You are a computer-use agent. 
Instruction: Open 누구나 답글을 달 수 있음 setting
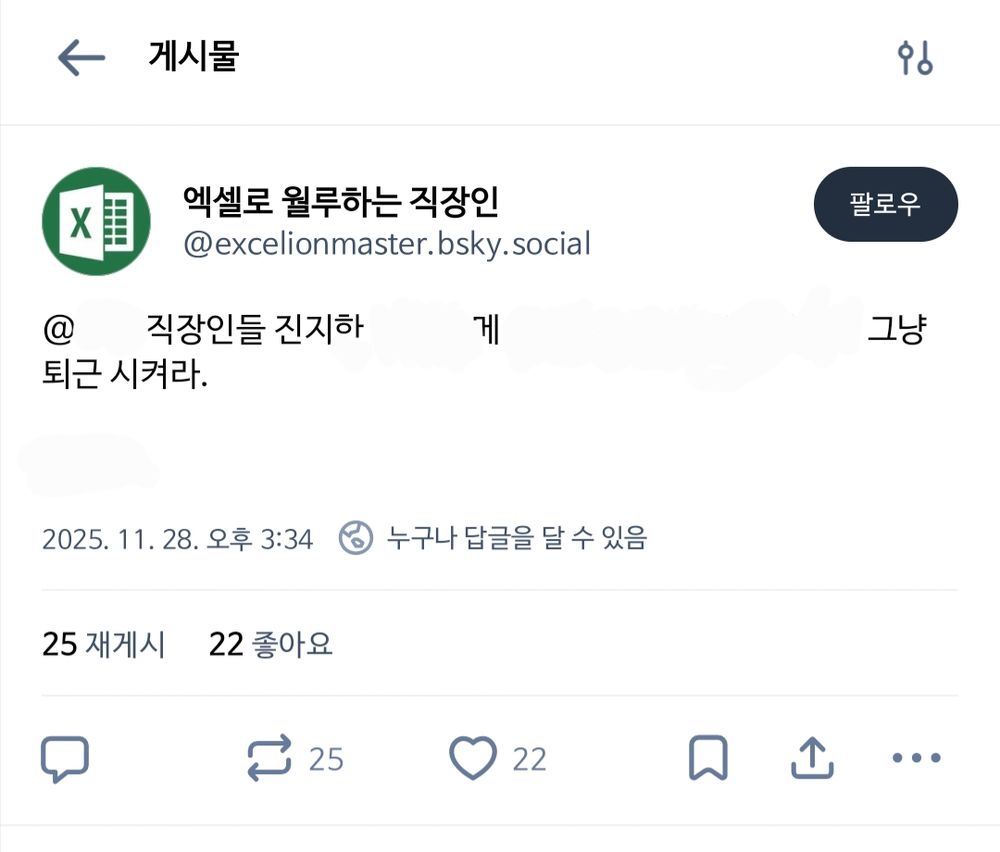coord(517,538)
